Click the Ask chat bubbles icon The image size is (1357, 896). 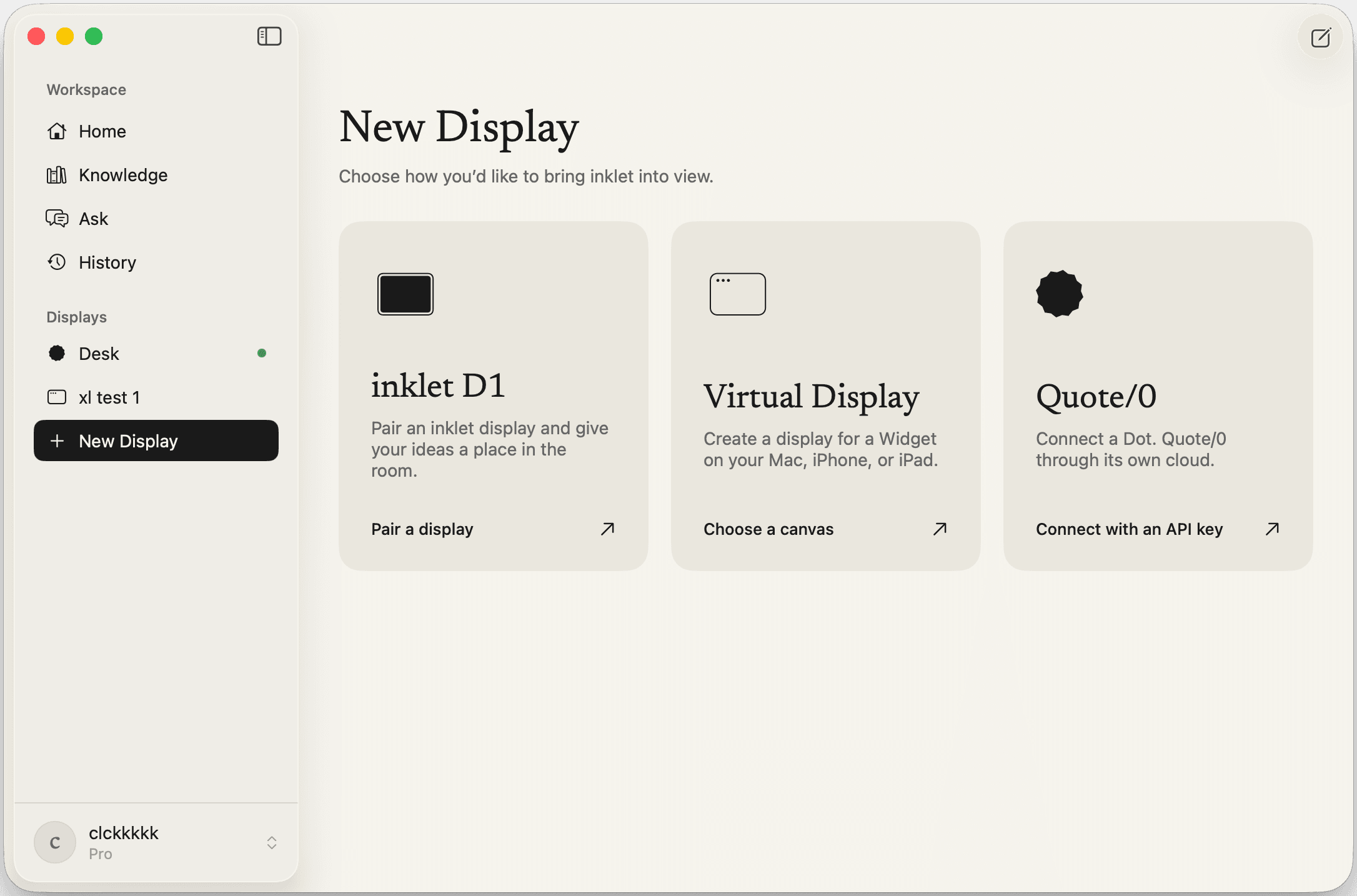(x=57, y=219)
